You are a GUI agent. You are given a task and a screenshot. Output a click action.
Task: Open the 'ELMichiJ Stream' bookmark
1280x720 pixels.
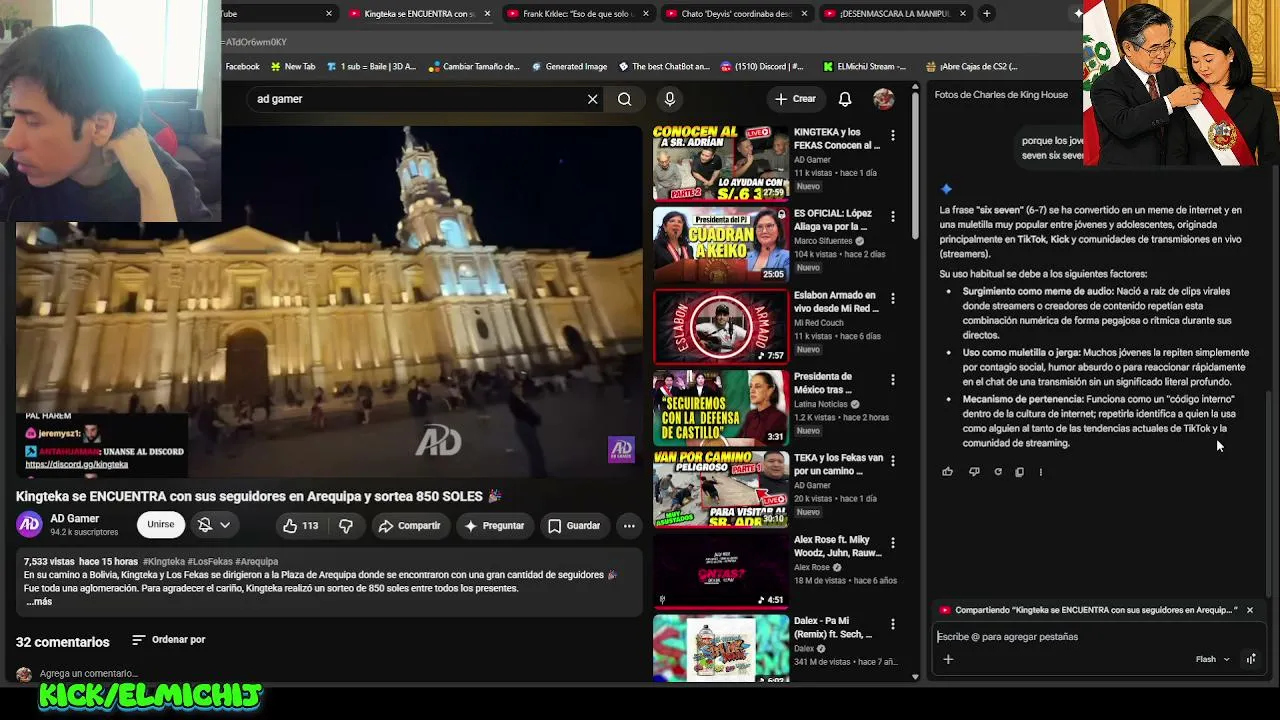click(x=865, y=67)
